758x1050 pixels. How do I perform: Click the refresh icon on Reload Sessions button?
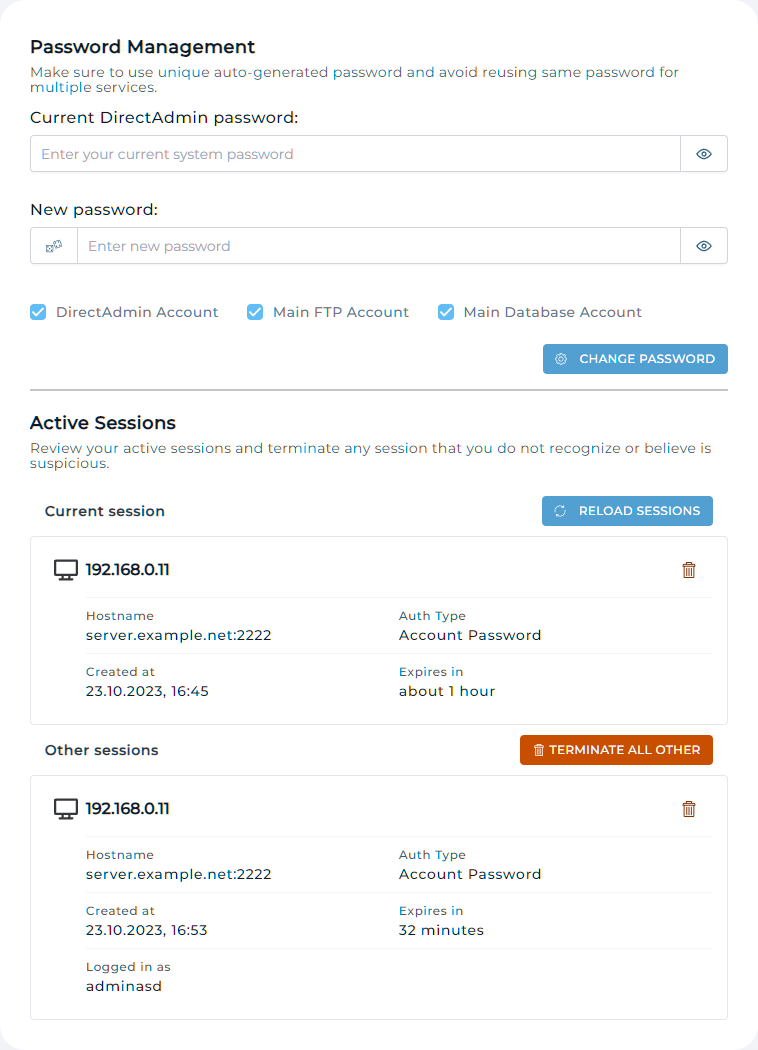[x=561, y=511]
